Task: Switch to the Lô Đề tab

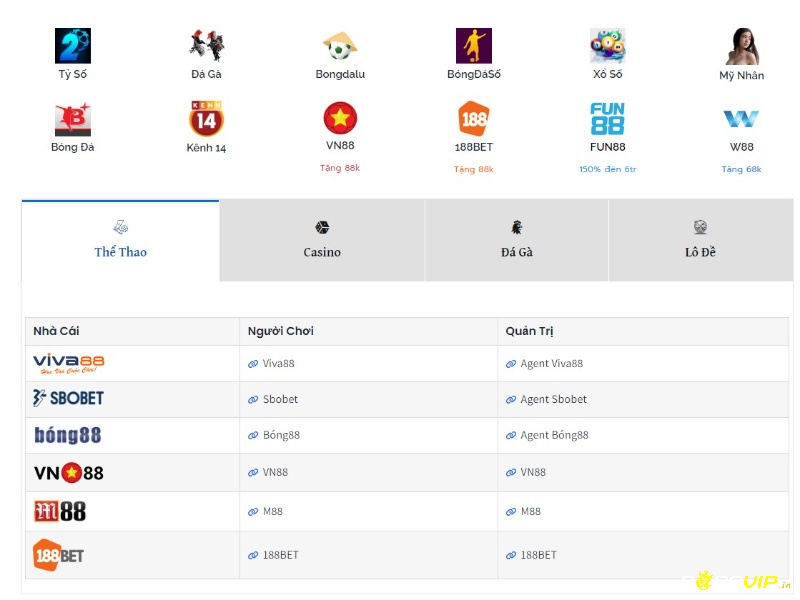Action: [700, 240]
